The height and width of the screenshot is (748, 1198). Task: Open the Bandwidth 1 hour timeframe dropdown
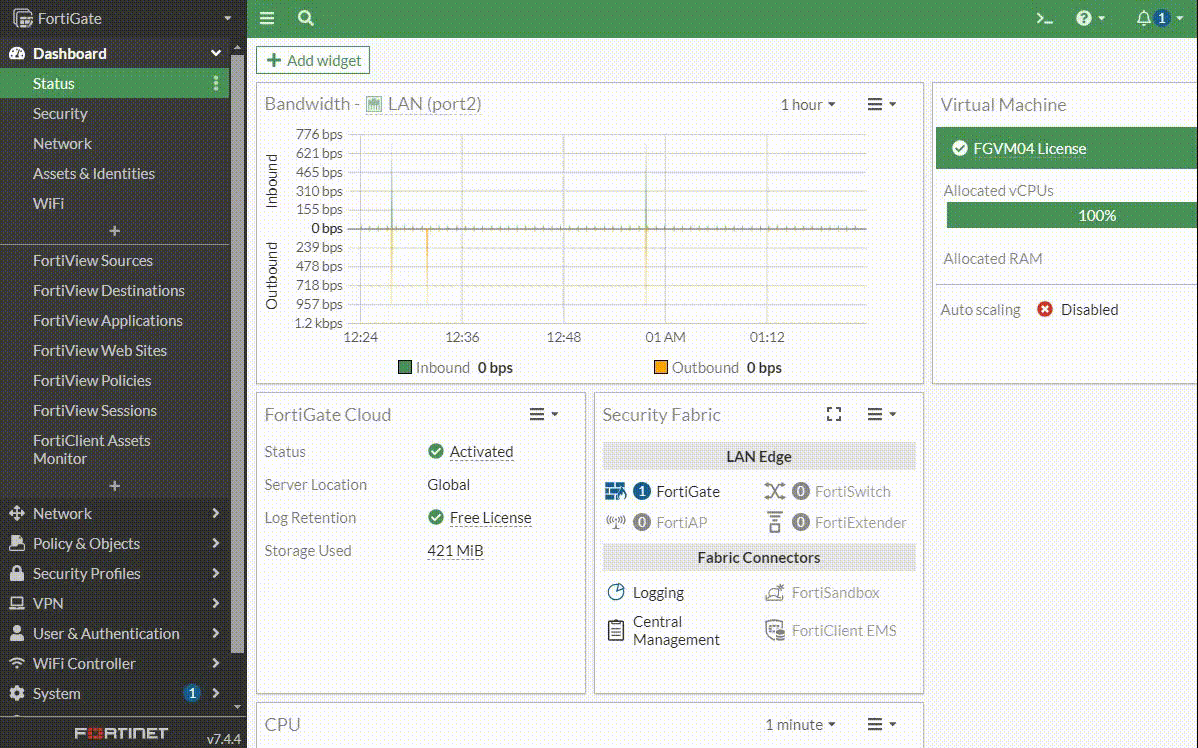pos(808,105)
